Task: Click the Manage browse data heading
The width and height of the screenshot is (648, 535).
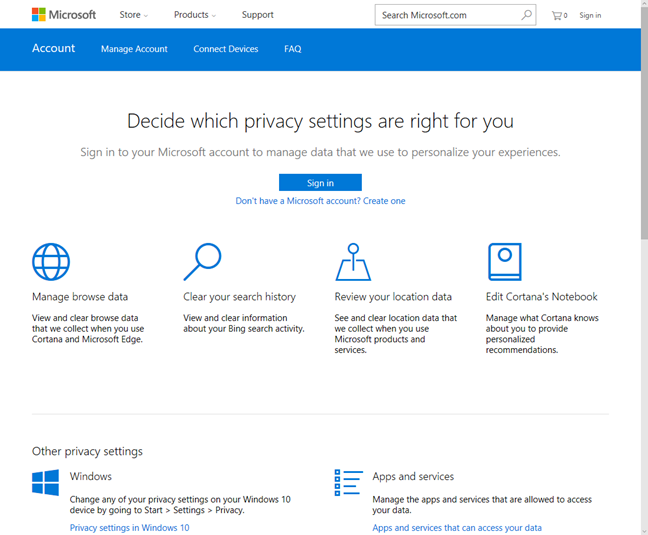Action: click(x=80, y=297)
